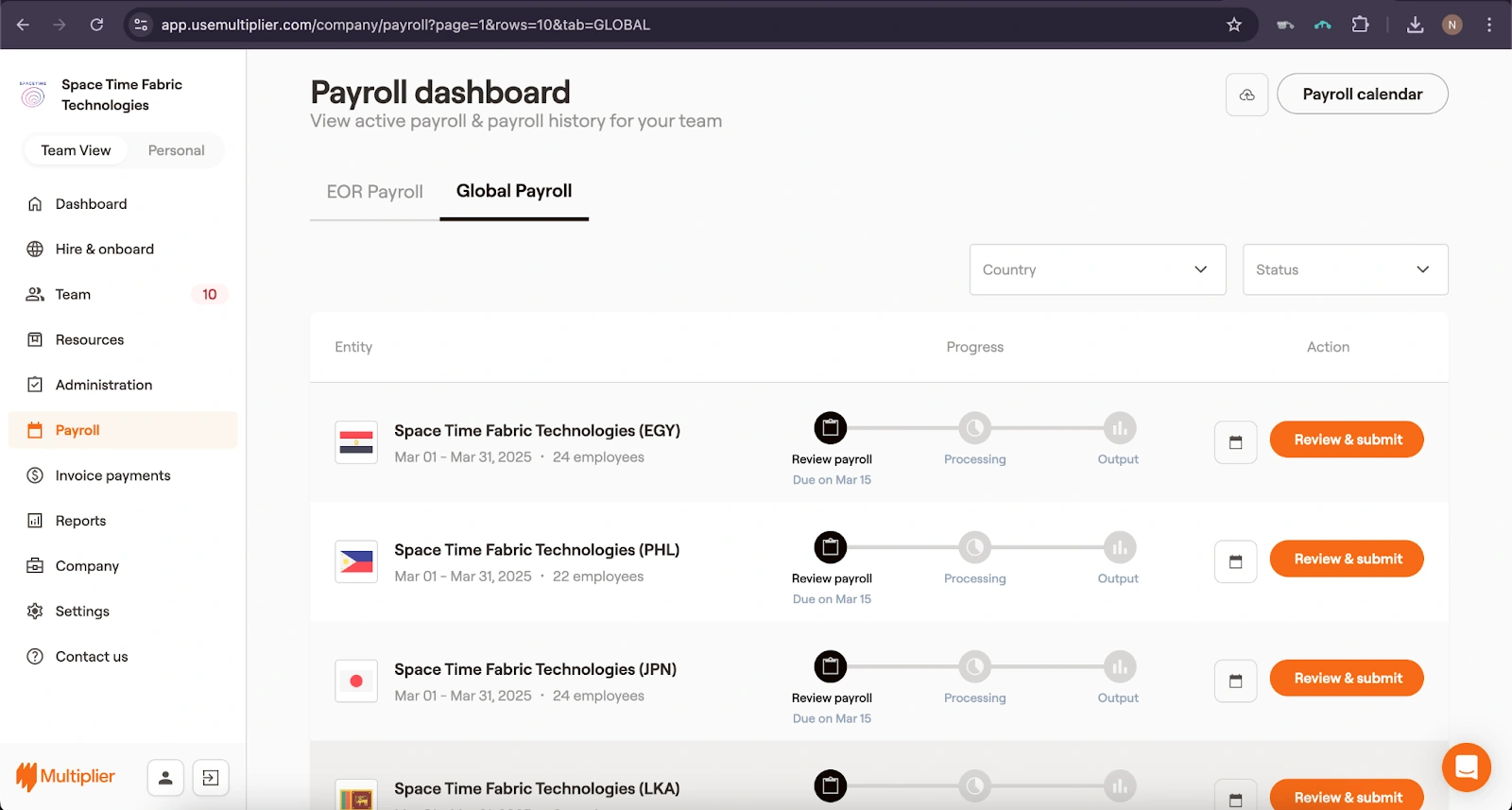1512x810 pixels.
Task: Click the Reports chart icon
Action: pyautogui.click(x=35, y=521)
